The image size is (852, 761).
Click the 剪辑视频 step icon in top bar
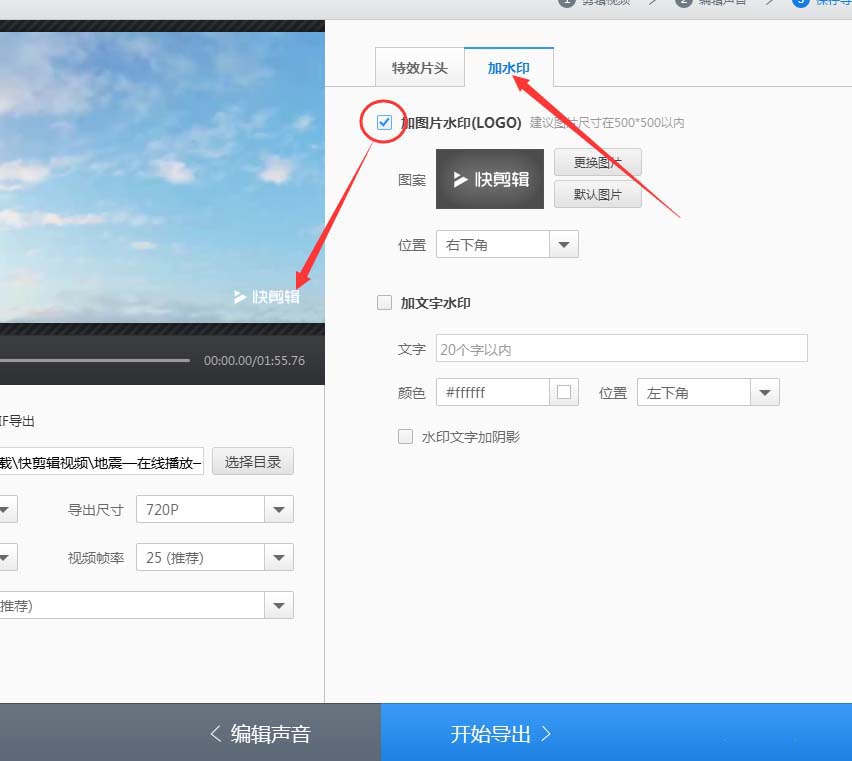coord(567,2)
